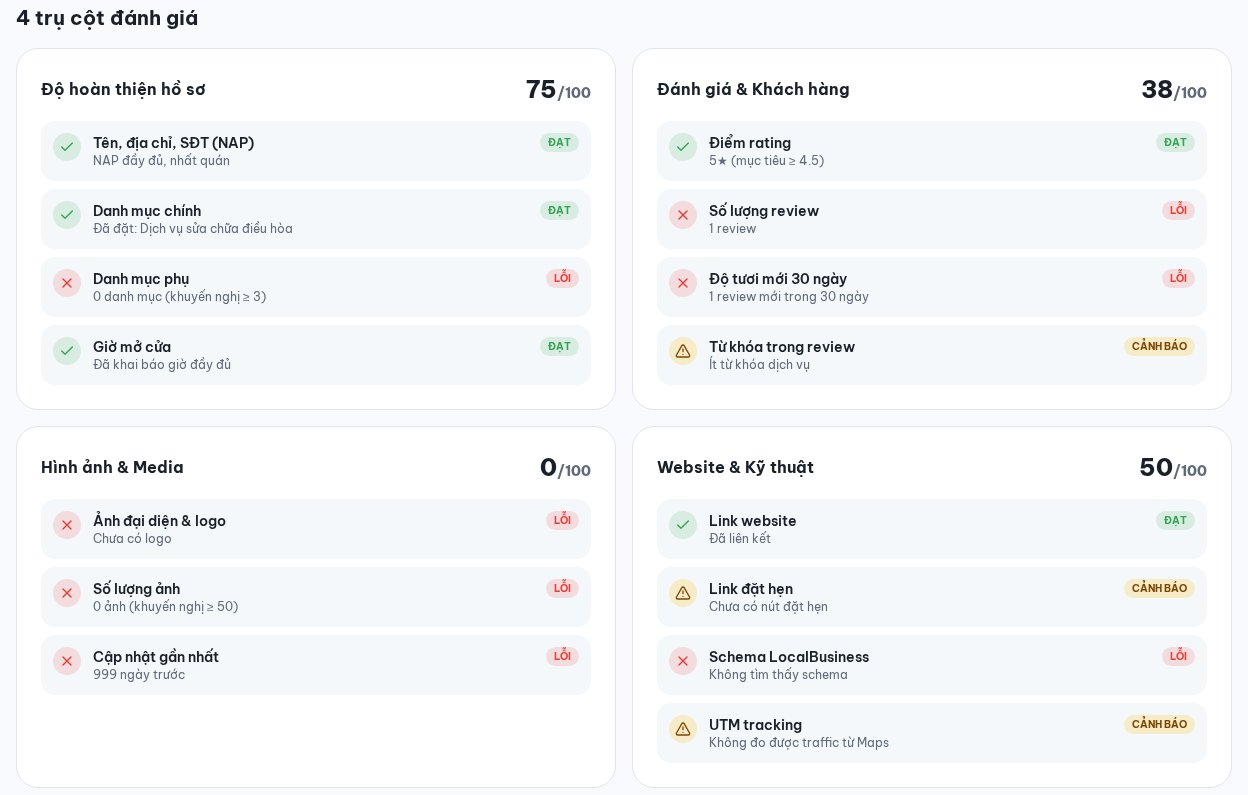Click the text Đã khai báo giờ đầy đủ
Screen dimensions: 1248x795
[162, 365]
